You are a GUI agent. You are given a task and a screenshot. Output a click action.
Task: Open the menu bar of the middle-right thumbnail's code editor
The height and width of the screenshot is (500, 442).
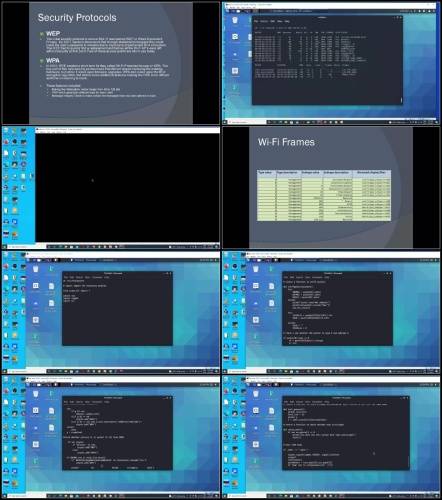pos(337,277)
